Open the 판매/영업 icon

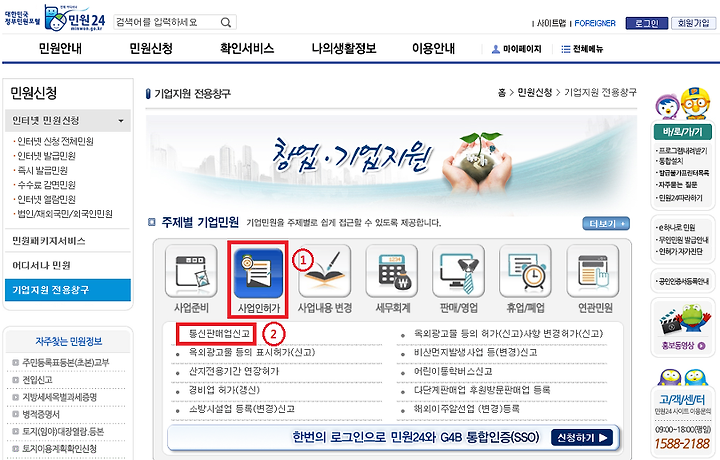tap(458, 272)
